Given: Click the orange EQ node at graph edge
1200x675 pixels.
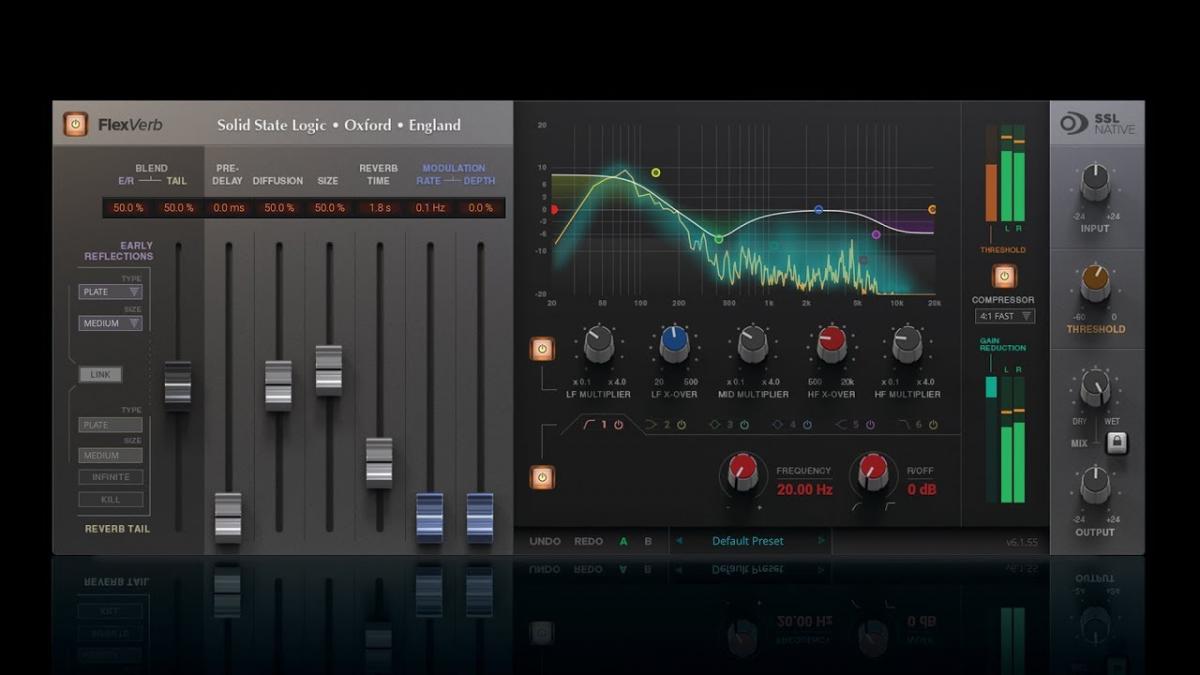Looking at the screenshot, I should point(932,210).
